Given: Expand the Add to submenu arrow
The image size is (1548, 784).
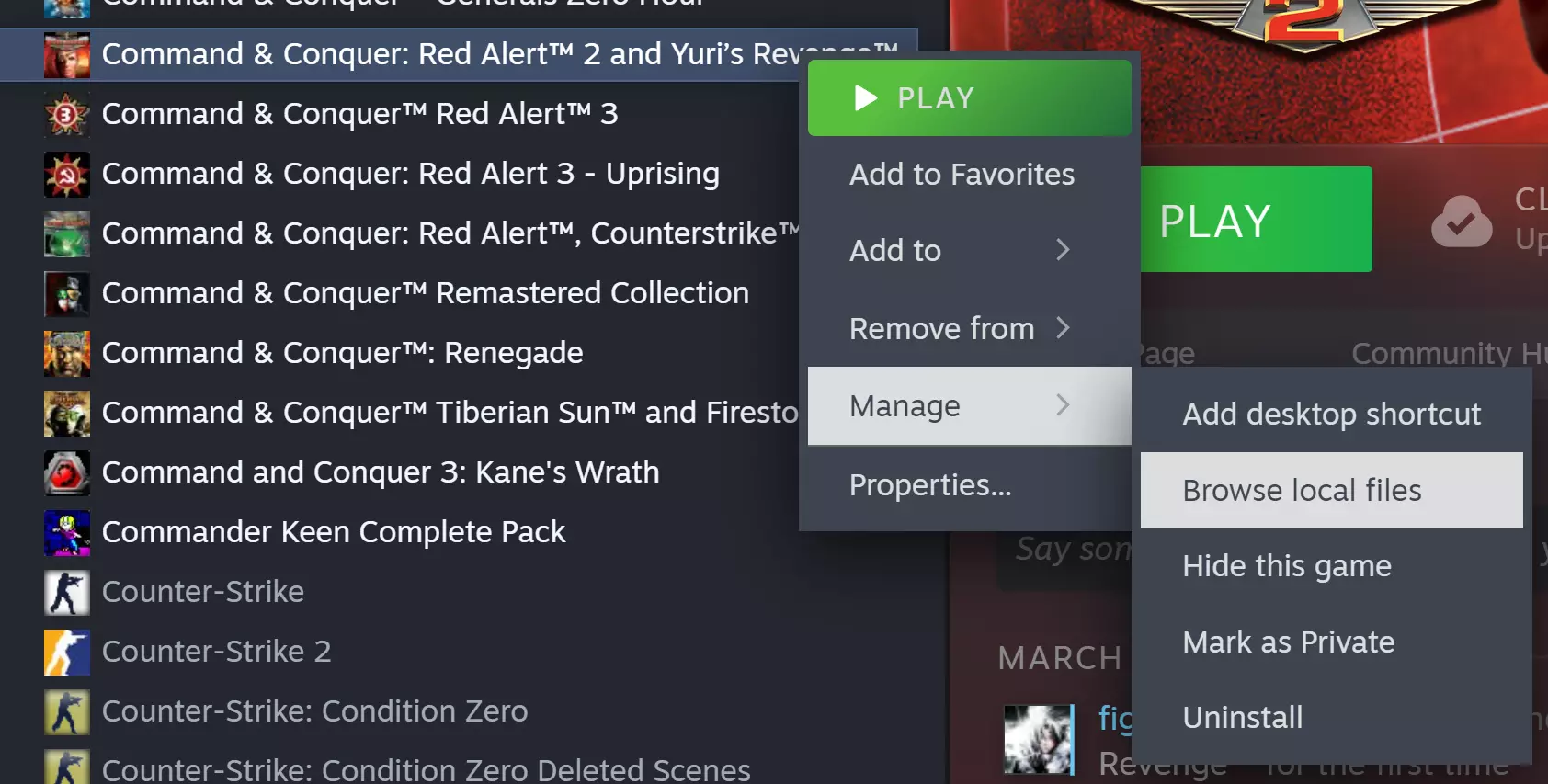Looking at the screenshot, I should pyautogui.click(x=1063, y=250).
